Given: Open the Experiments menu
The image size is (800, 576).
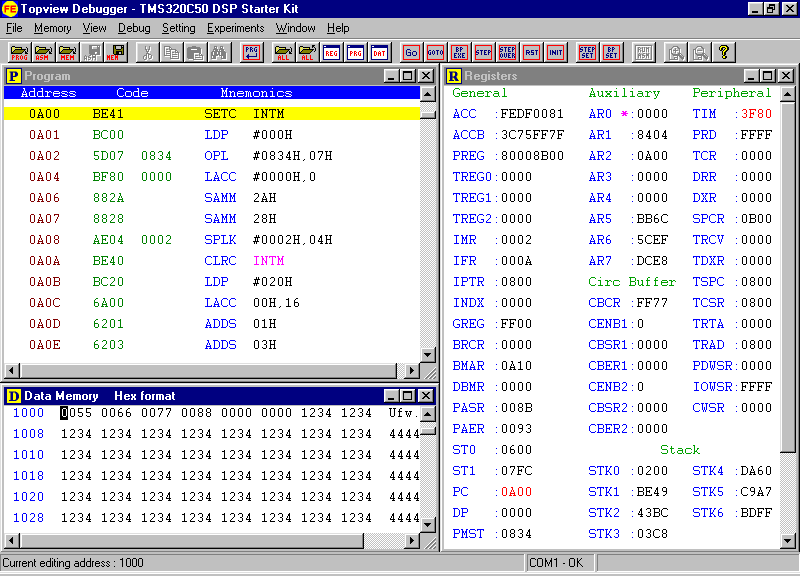Looking at the screenshot, I should tap(235, 28).
